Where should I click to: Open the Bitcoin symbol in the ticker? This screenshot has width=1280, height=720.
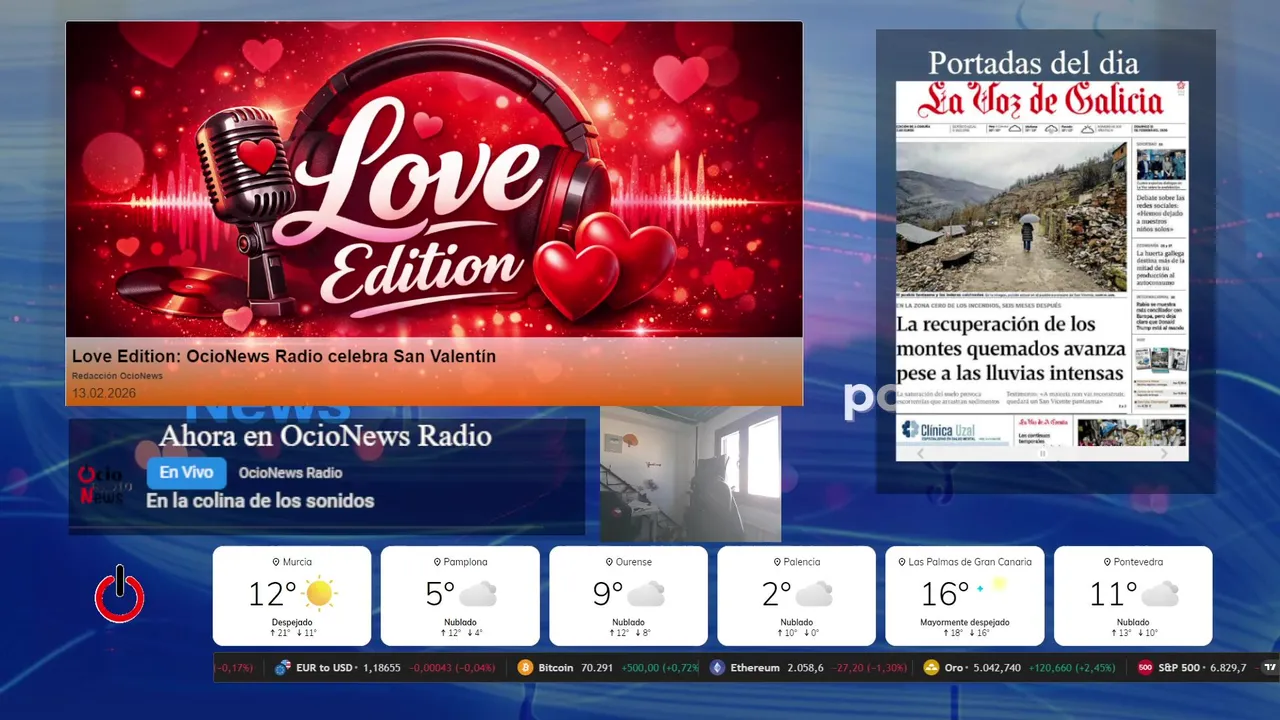[555, 667]
